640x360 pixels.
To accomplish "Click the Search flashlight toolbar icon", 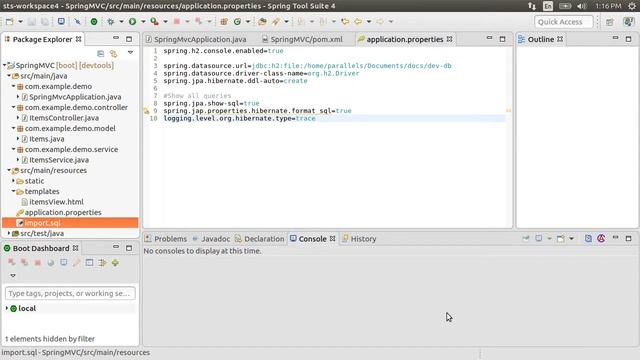I will 276,22.
